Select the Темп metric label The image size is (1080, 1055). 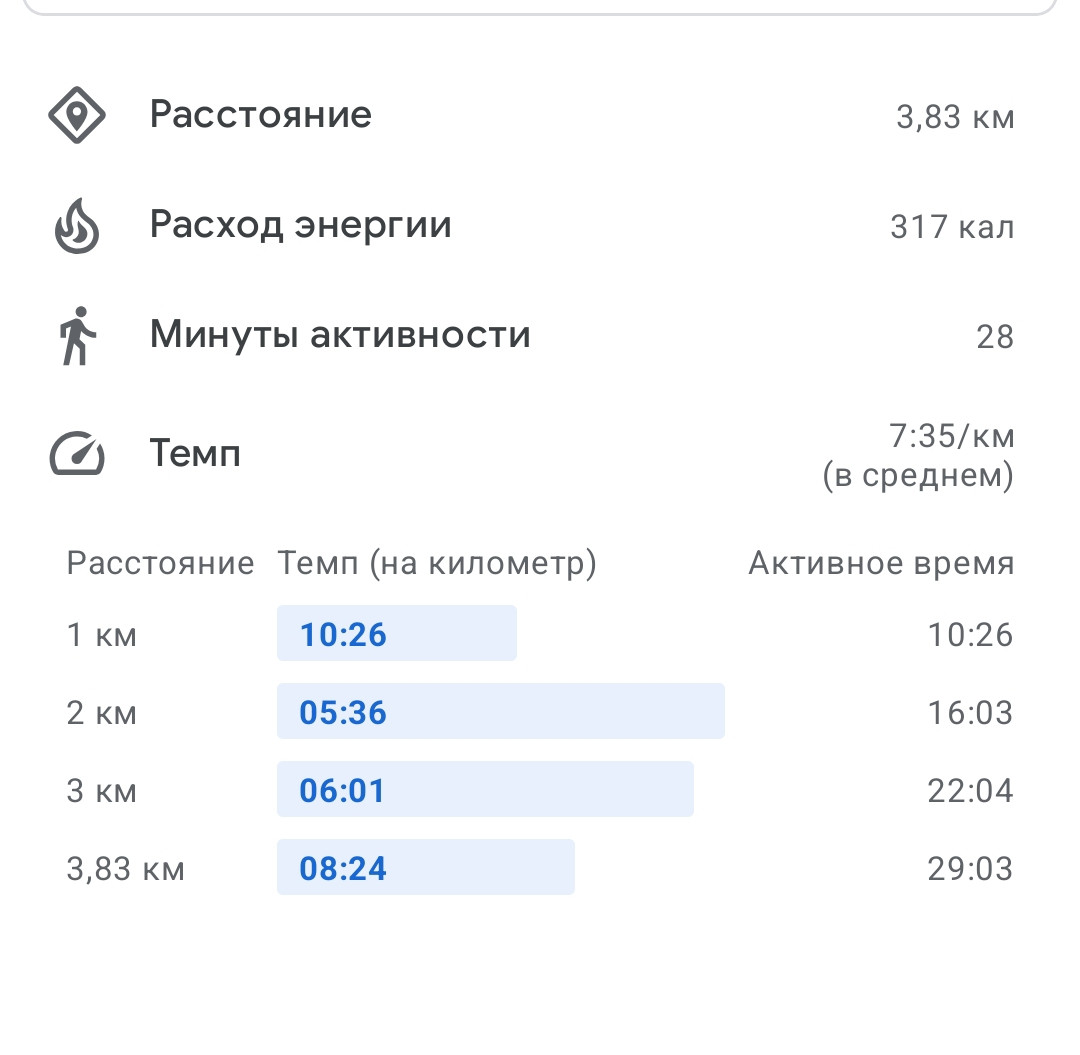click(x=195, y=454)
